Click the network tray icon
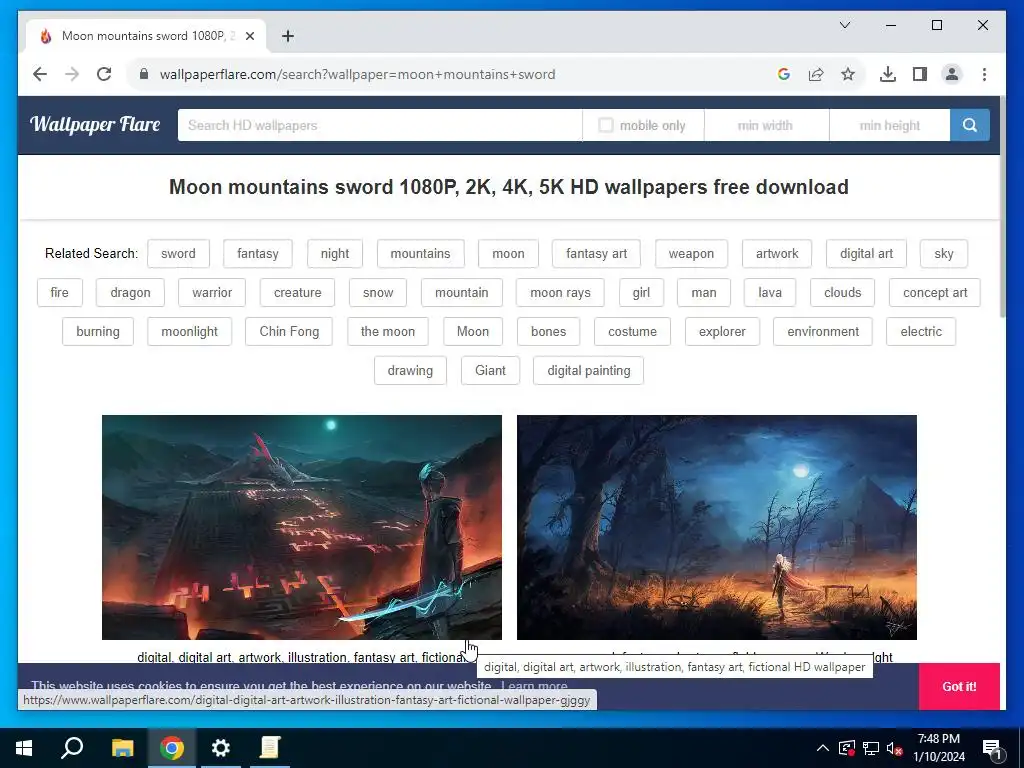1024x768 pixels. 871,748
